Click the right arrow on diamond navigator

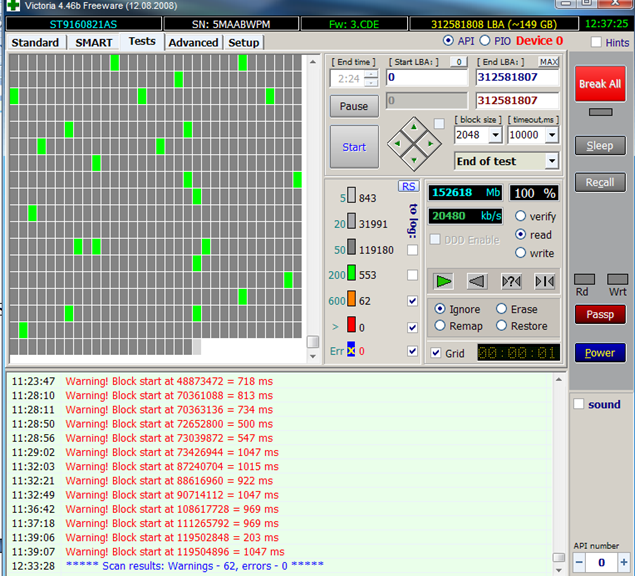pyautogui.click(x=430, y=144)
